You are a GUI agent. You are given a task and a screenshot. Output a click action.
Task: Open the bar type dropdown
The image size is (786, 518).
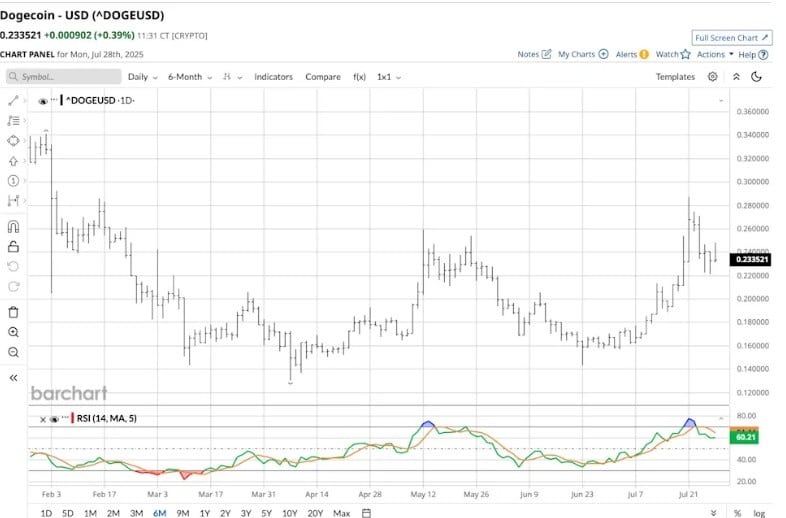point(232,77)
